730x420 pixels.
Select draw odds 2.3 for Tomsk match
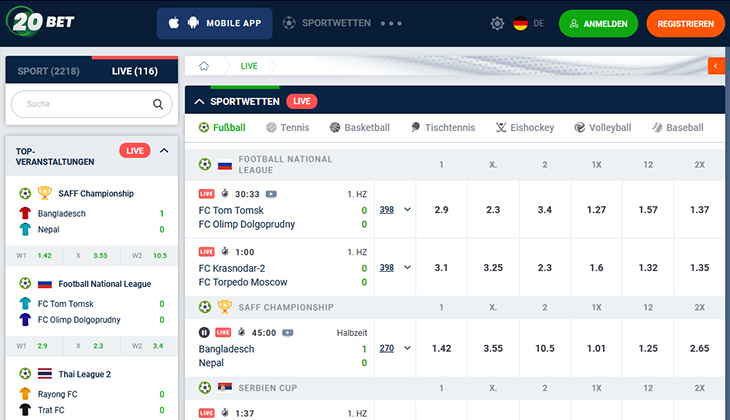tap(493, 210)
